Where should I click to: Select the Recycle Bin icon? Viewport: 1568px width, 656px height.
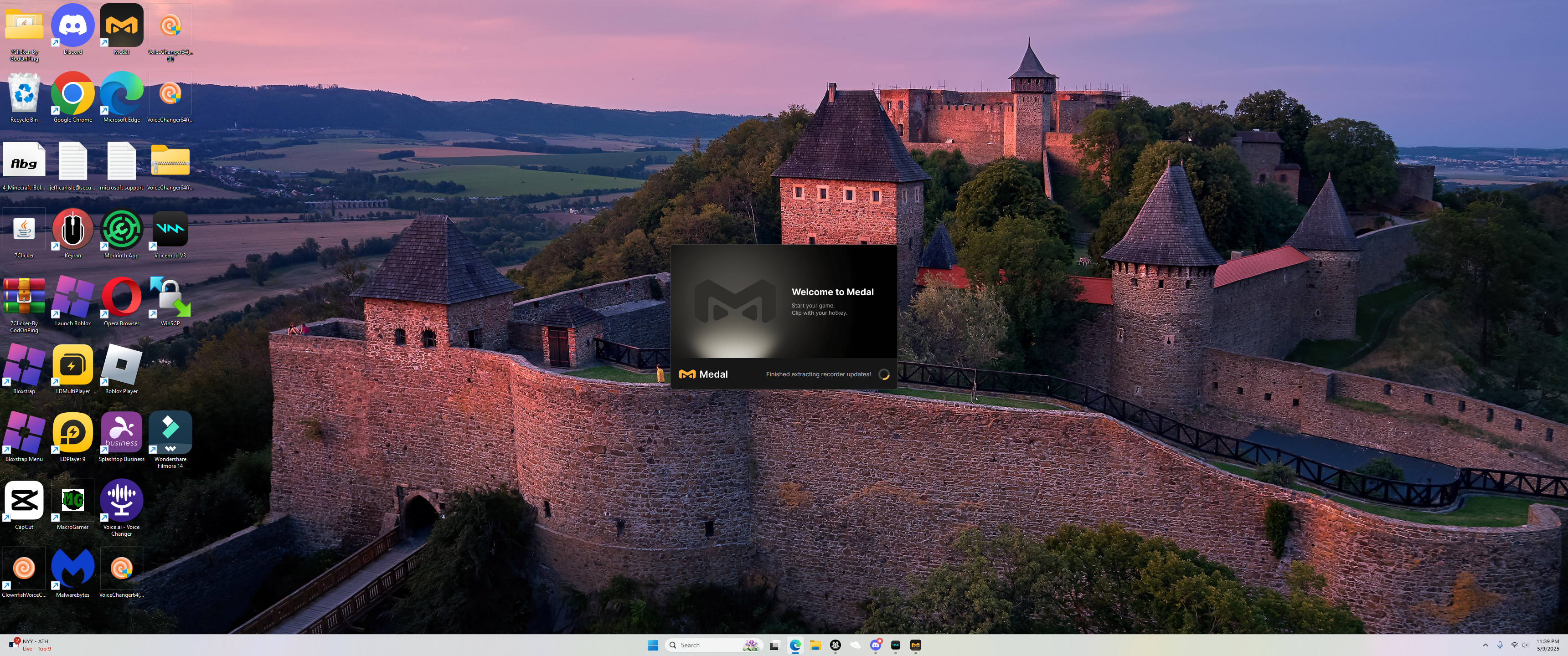24,94
